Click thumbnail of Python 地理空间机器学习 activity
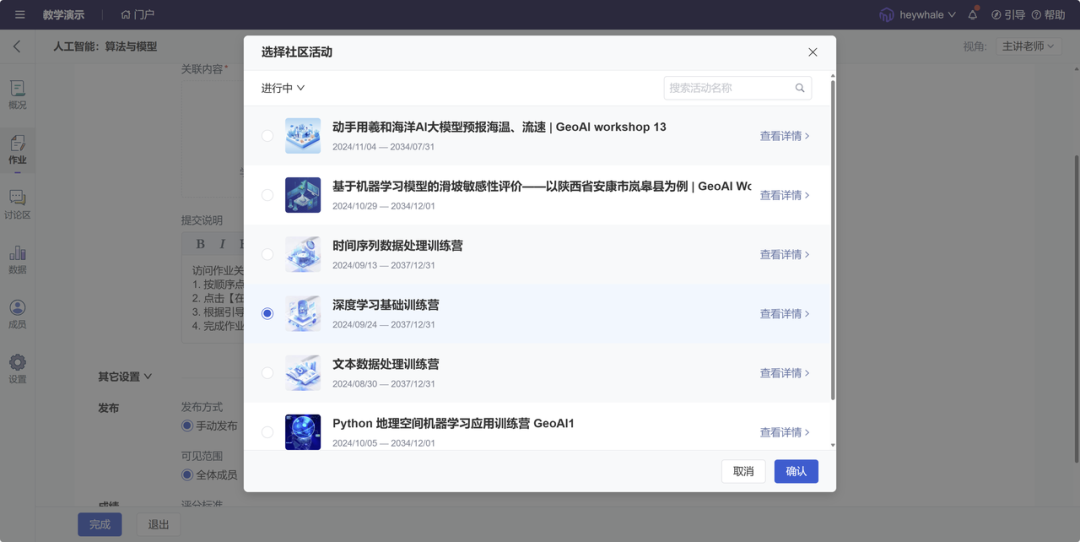1080x542 pixels. [303, 432]
